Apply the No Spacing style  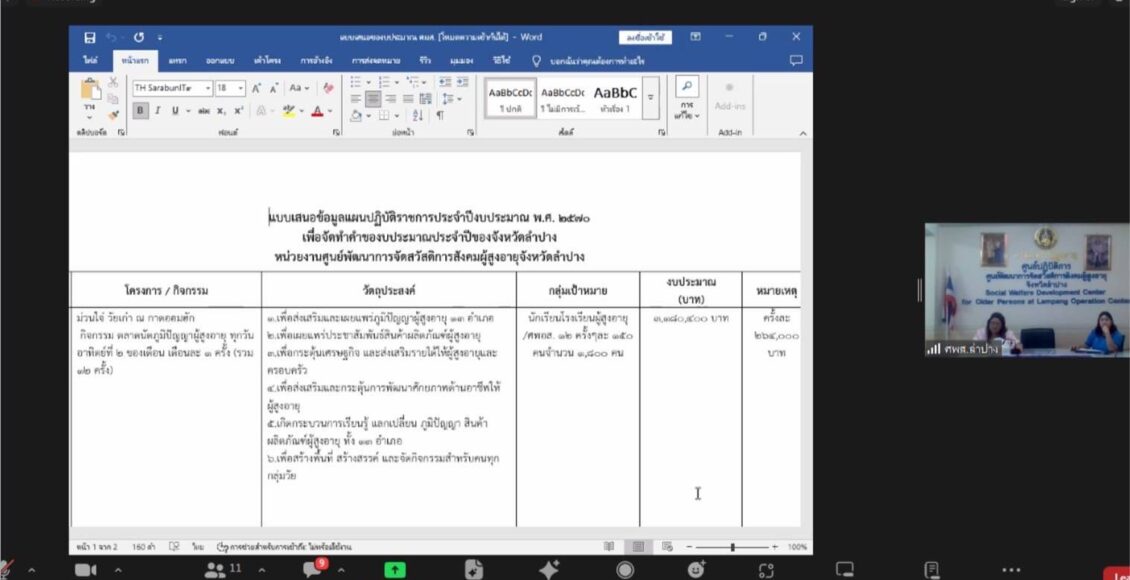click(562, 99)
